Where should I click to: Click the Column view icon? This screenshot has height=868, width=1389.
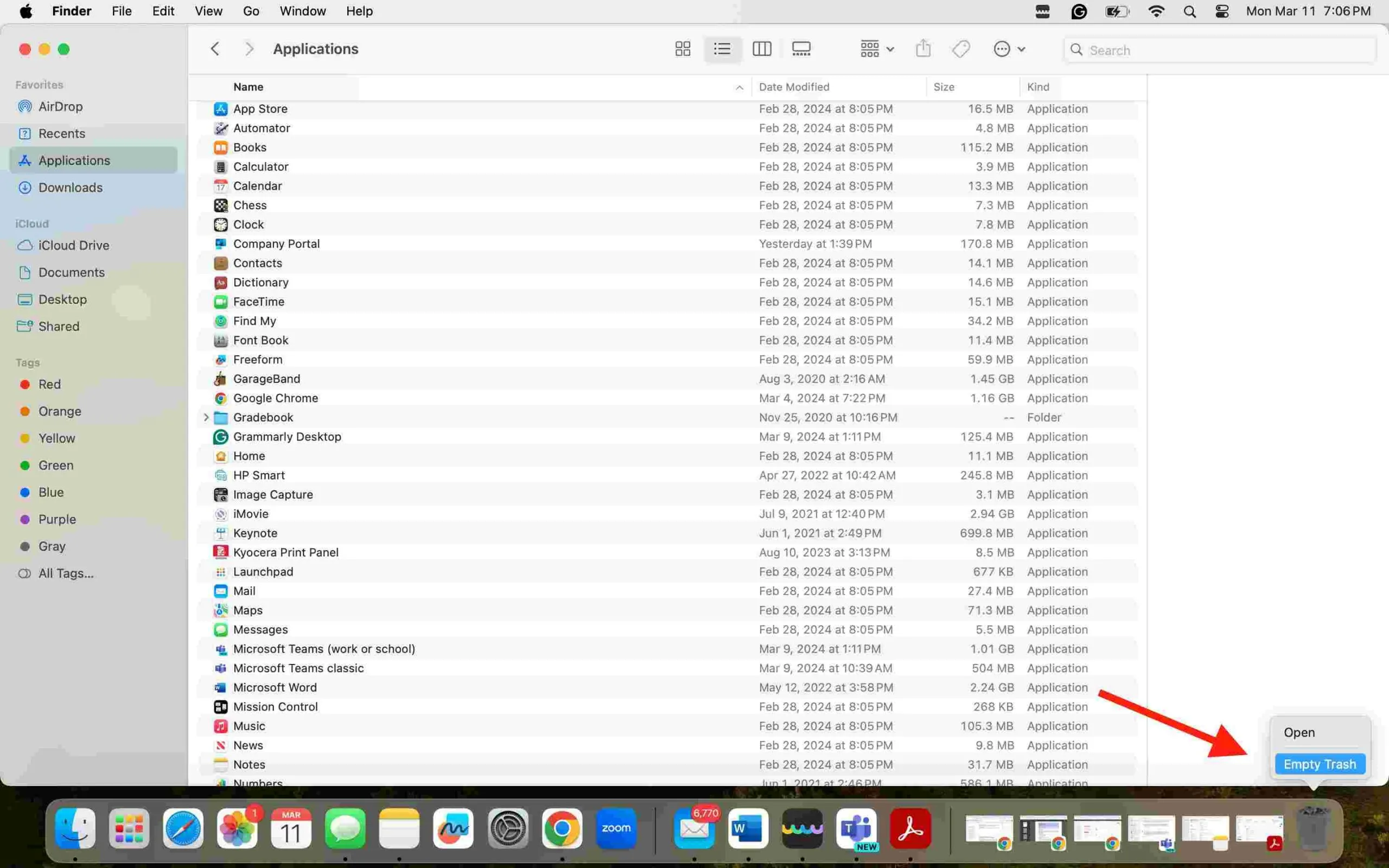point(761,48)
